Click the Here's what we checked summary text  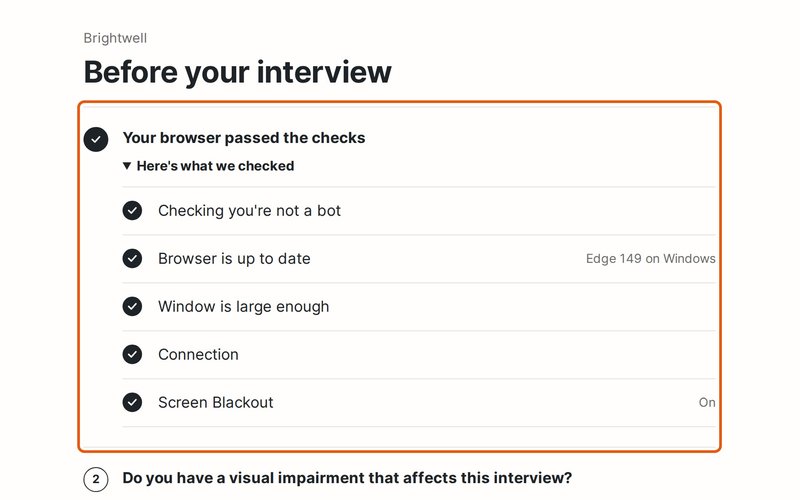[x=215, y=166]
